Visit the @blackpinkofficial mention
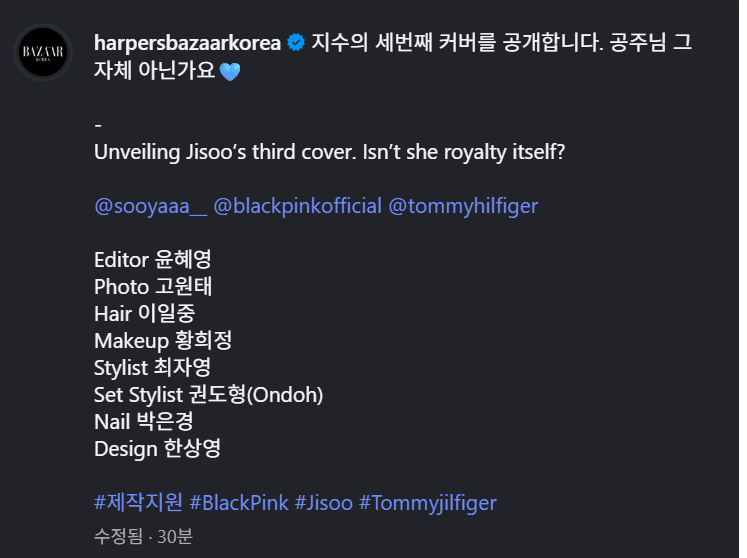 coord(297,206)
